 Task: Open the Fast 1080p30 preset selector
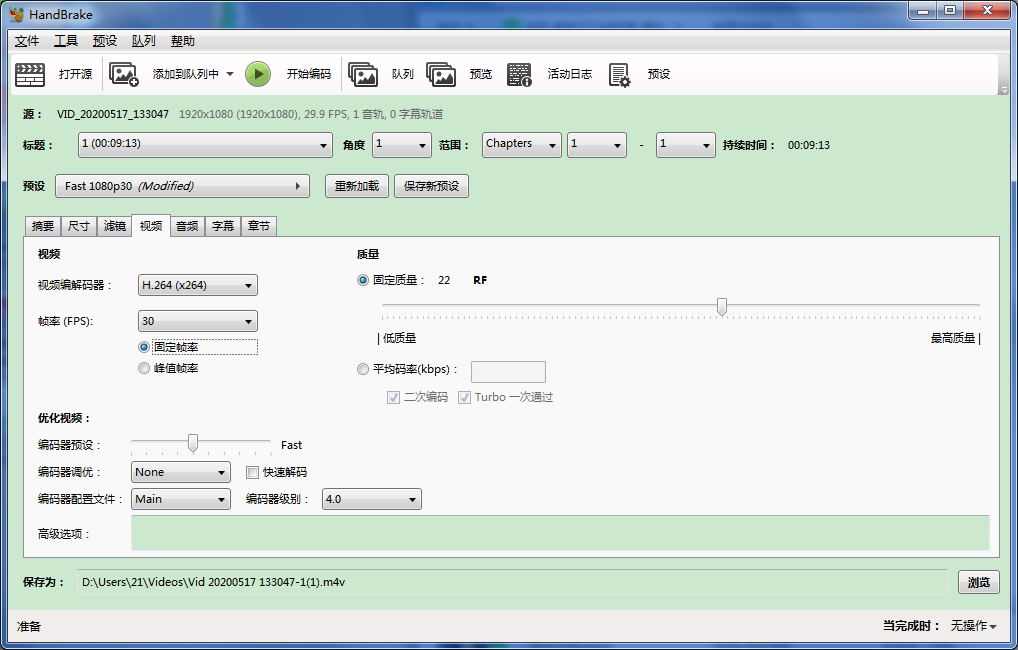pyautogui.click(x=182, y=186)
